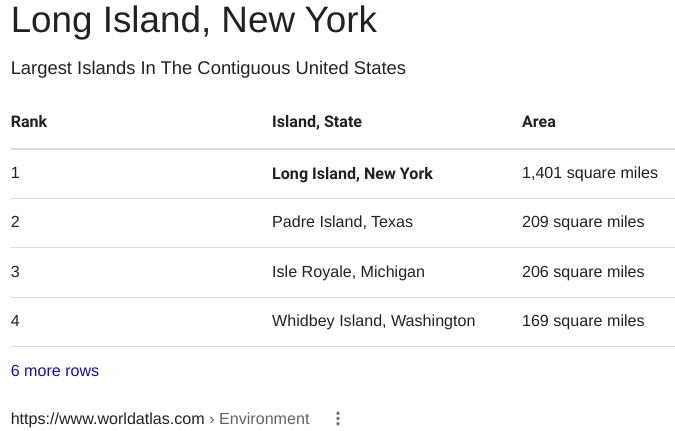Image resolution: width=675 pixels, height=431 pixels.
Task: Click rank number 3 in the table
Action: [x=15, y=272]
